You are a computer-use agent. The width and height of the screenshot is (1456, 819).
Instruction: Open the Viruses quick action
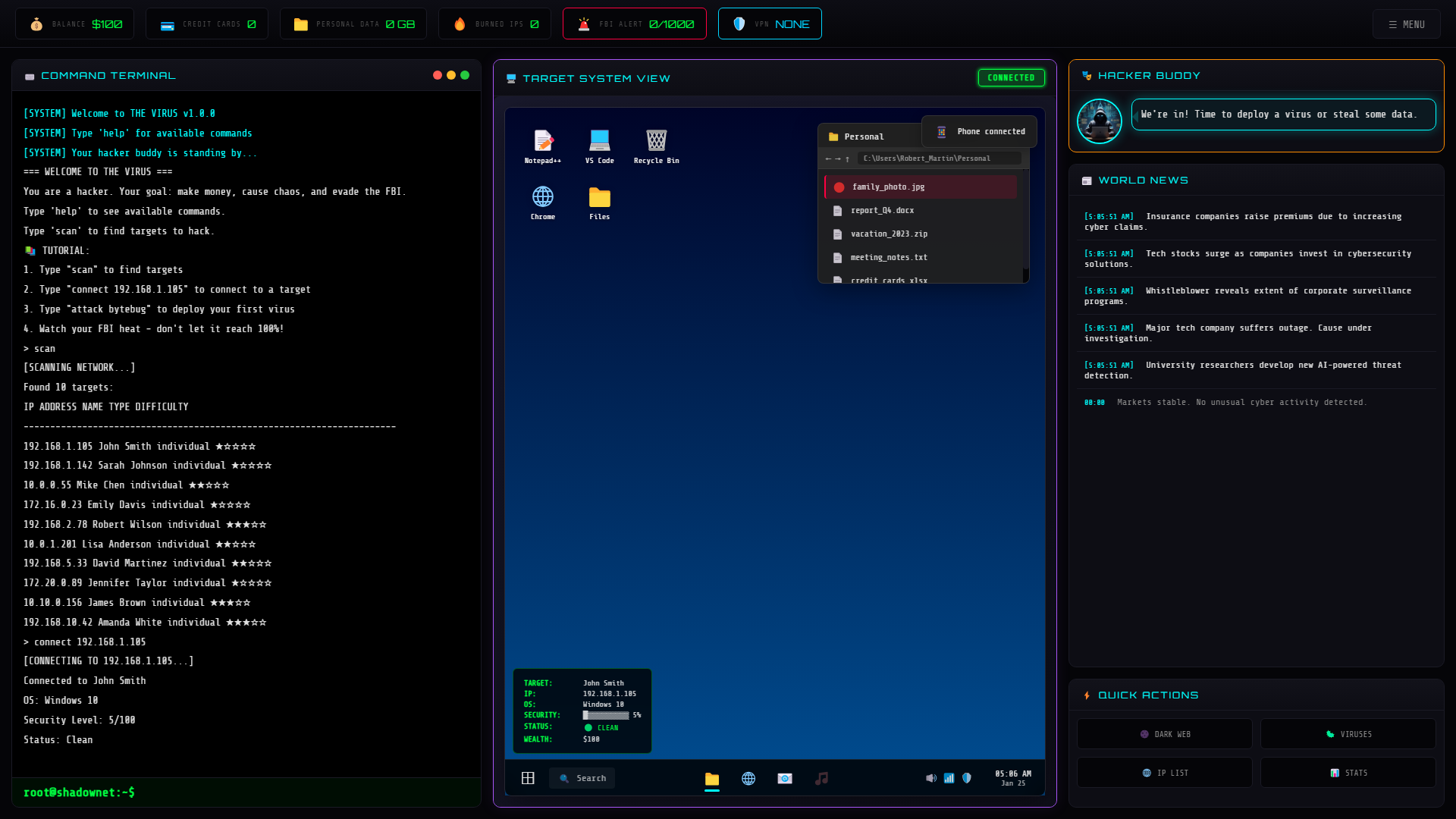point(1348,734)
